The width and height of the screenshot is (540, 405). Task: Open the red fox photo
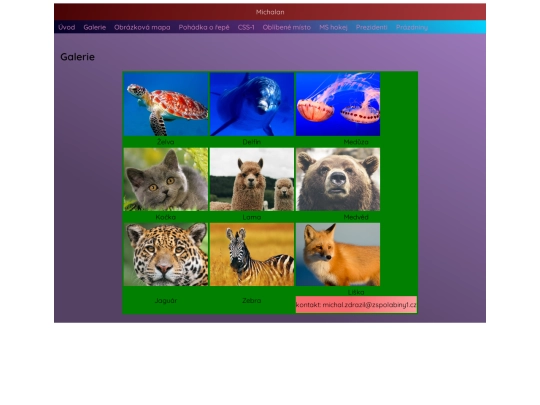pos(338,255)
